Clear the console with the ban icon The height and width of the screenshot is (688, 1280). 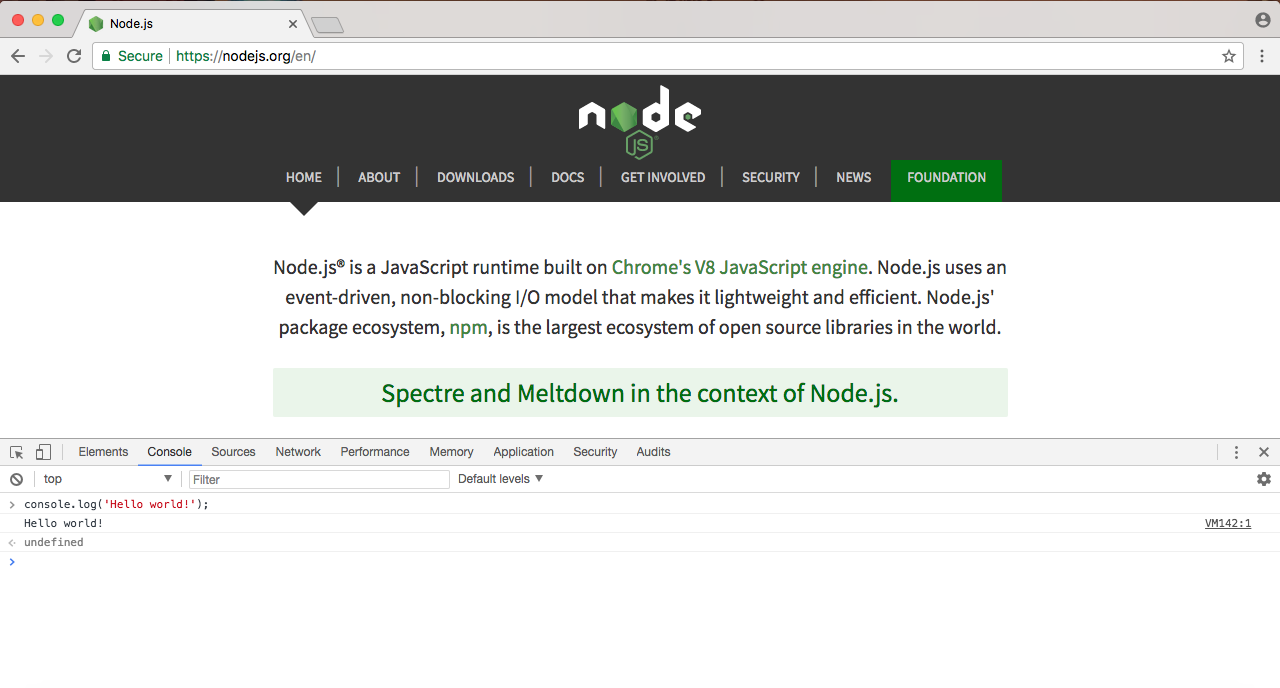pos(16,479)
